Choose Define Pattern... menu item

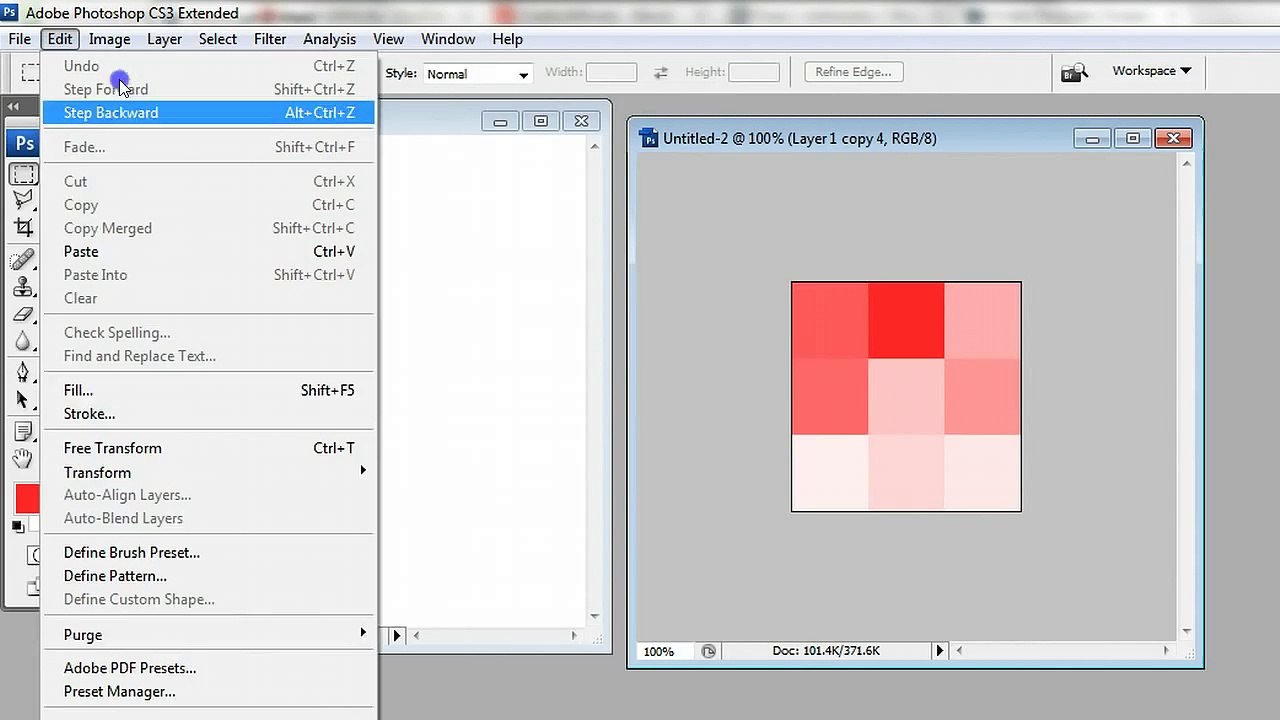pyautogui.click(x=209, y=576)
